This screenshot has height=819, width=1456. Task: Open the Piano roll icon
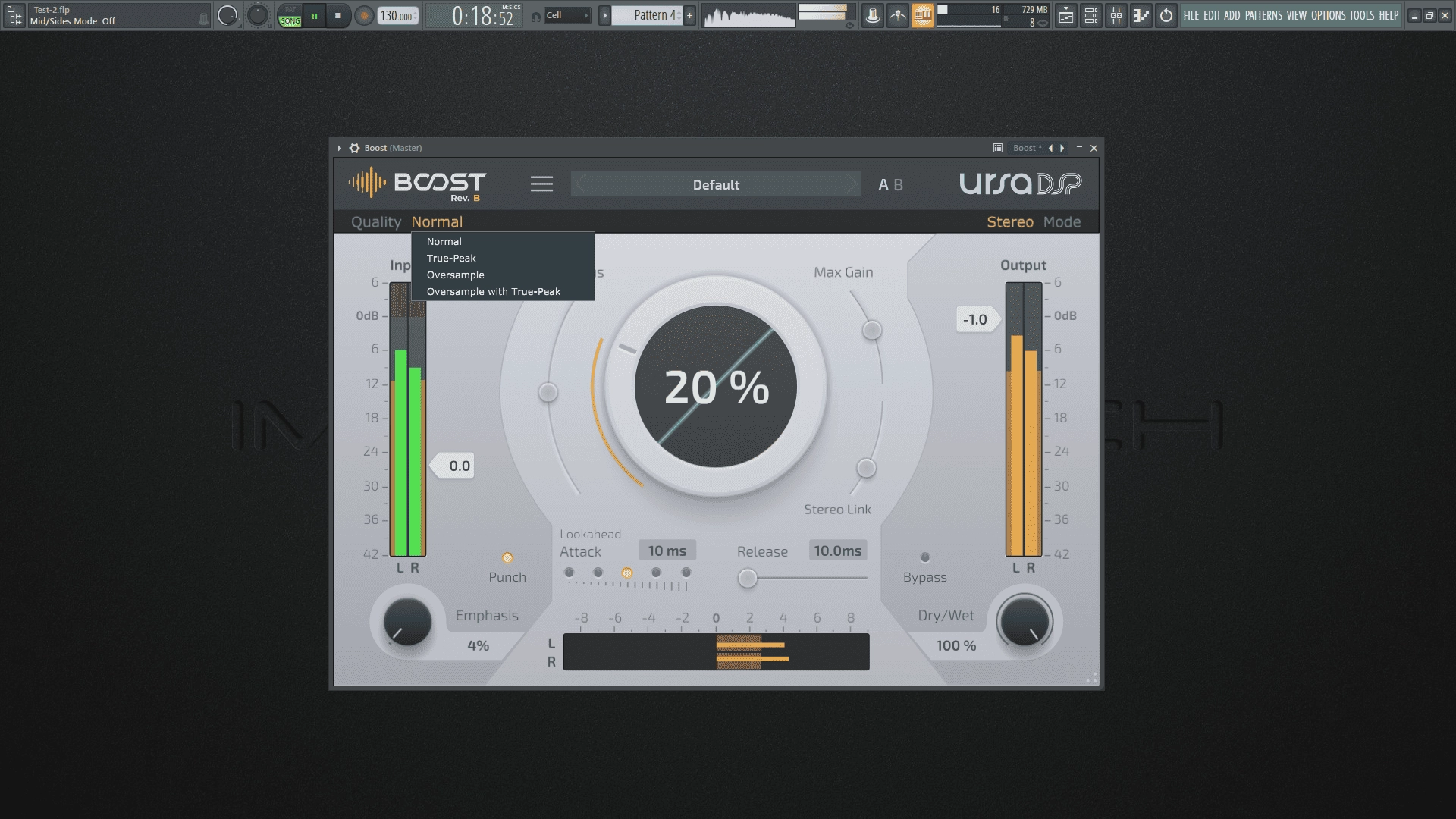coord(1141,15)
